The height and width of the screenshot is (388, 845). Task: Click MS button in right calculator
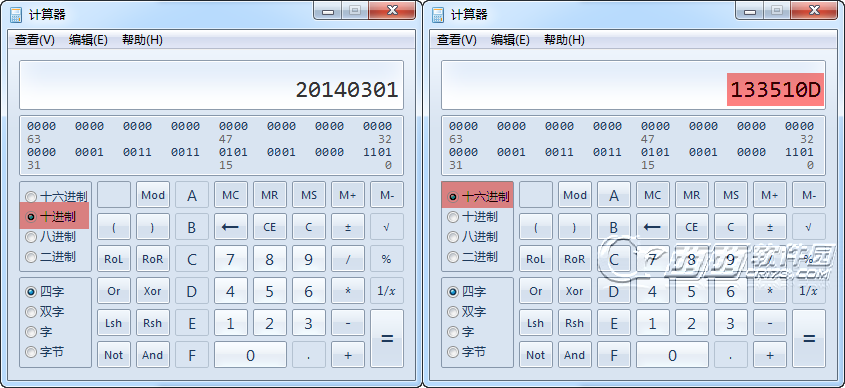[731, 195]
